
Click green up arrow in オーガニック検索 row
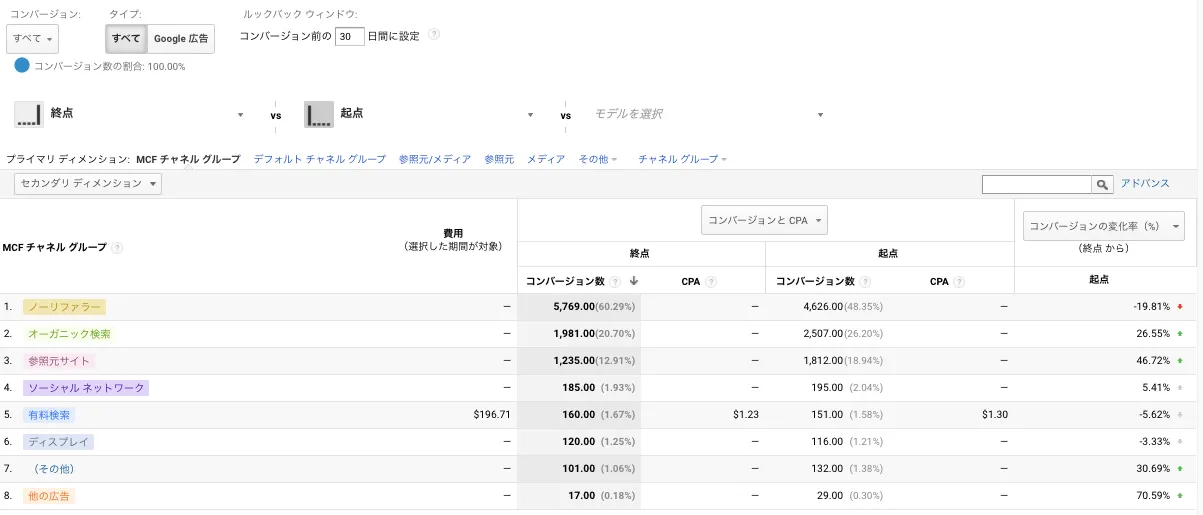1180,334
